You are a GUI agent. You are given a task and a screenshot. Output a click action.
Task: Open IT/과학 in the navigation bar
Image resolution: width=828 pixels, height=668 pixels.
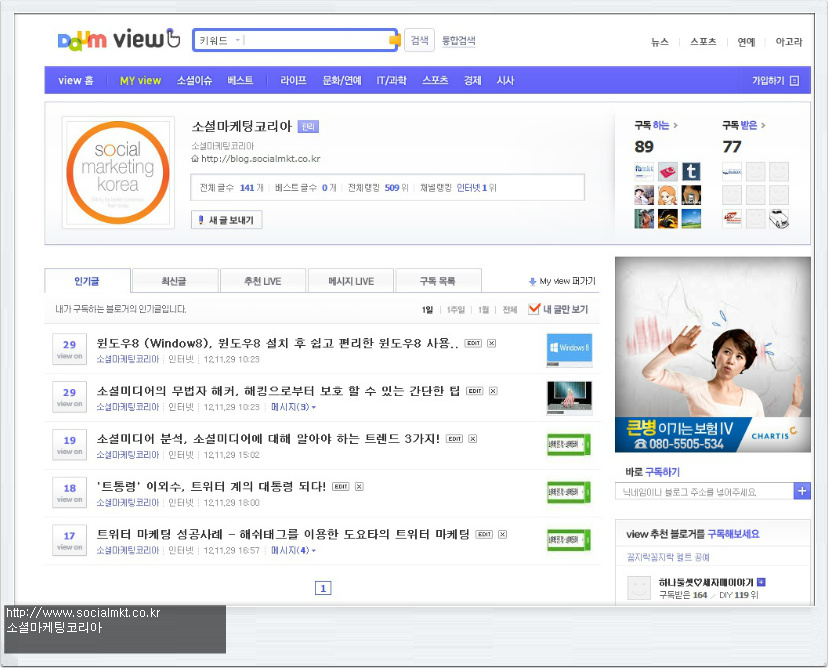tap(391, 81)
